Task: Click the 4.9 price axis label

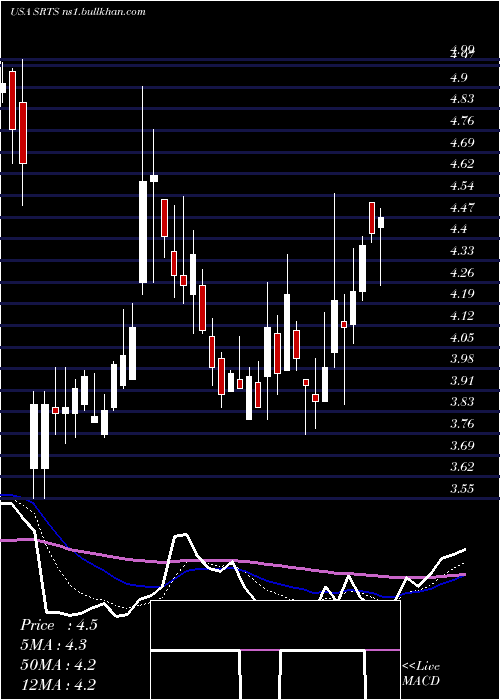Action: pos(458,78)
